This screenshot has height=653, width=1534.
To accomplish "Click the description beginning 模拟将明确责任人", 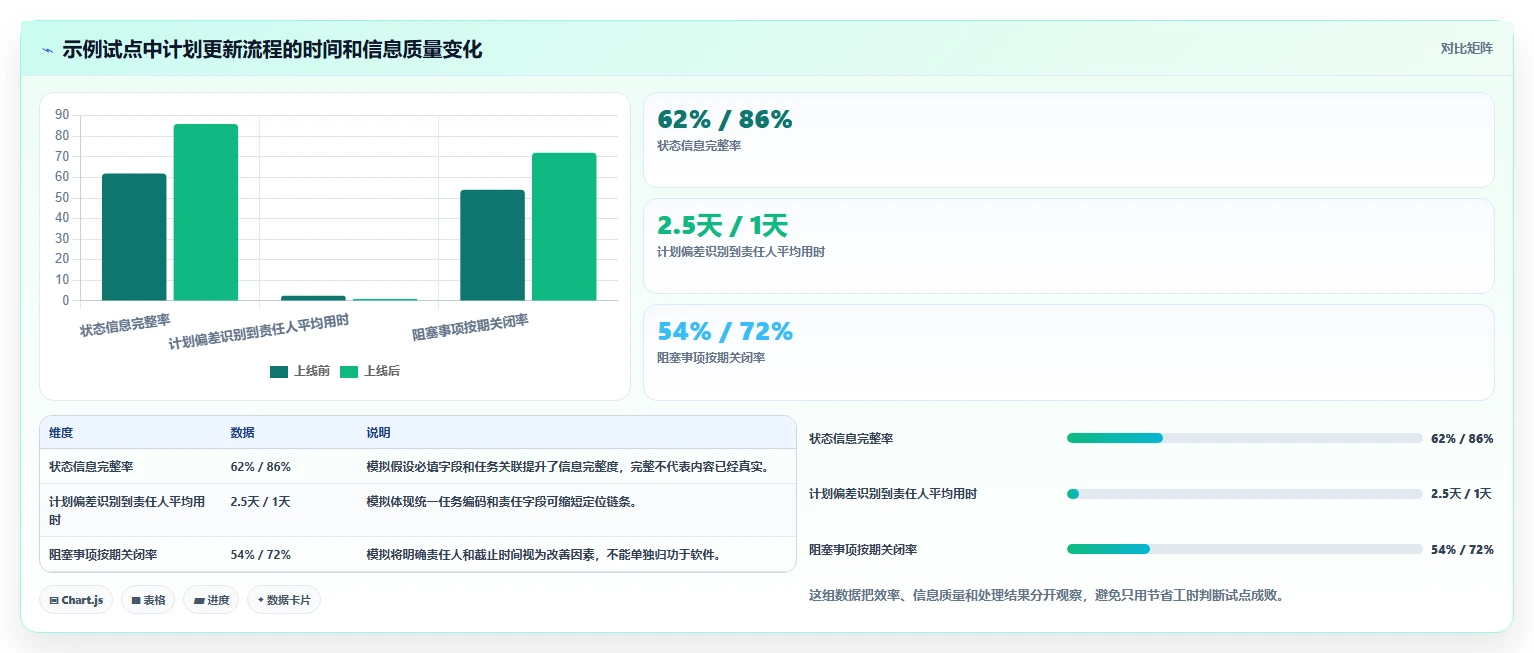I will click(544, 555).
